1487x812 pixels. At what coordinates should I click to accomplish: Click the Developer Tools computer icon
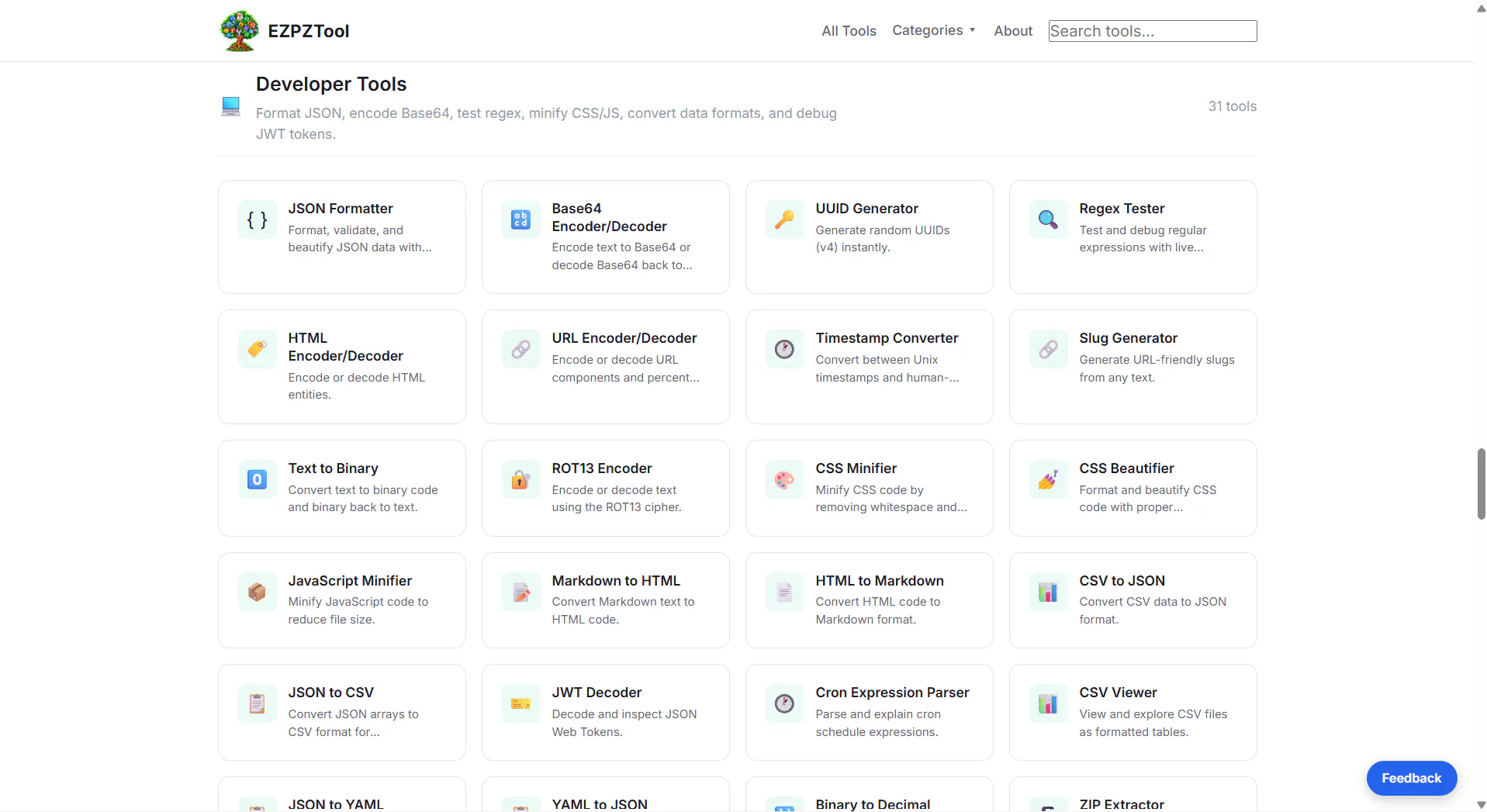point(230,106)
